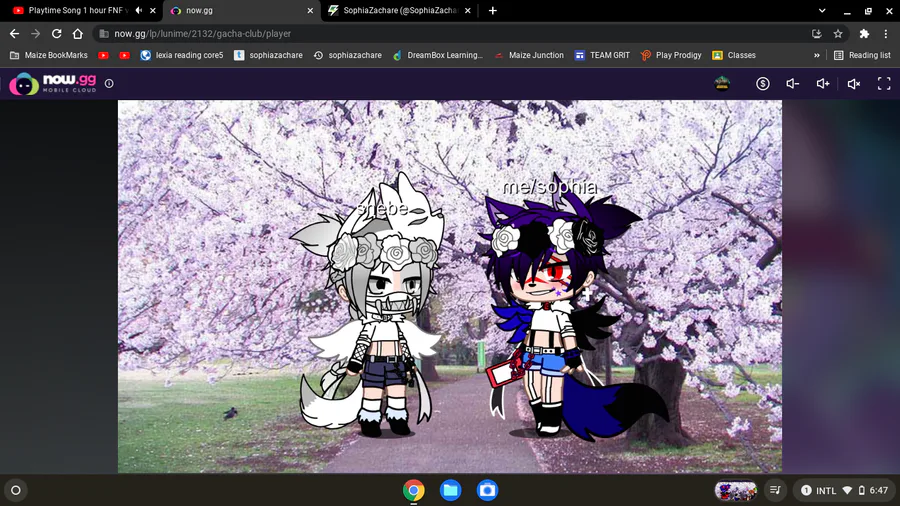This screenshot has width=900, height=506.
Task: Open the notification count indicator
Action: [806, 490]
